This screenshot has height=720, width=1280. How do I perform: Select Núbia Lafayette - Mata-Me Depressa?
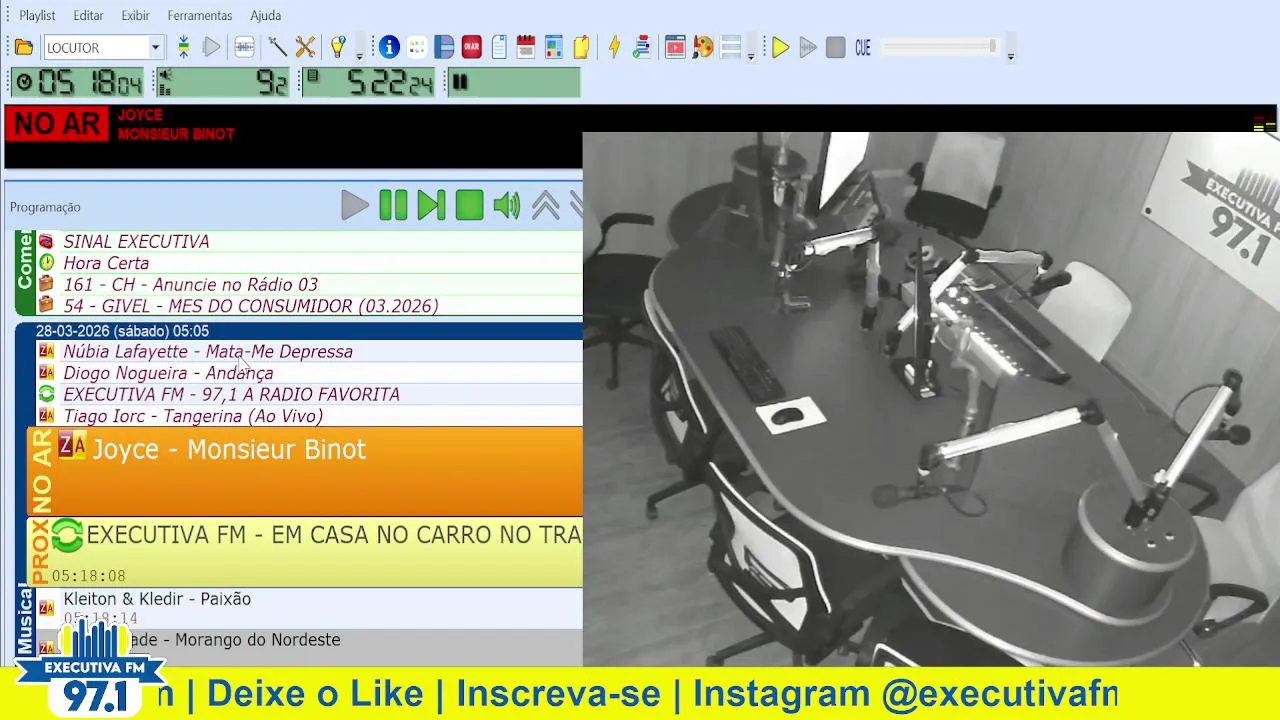point(309,351)
